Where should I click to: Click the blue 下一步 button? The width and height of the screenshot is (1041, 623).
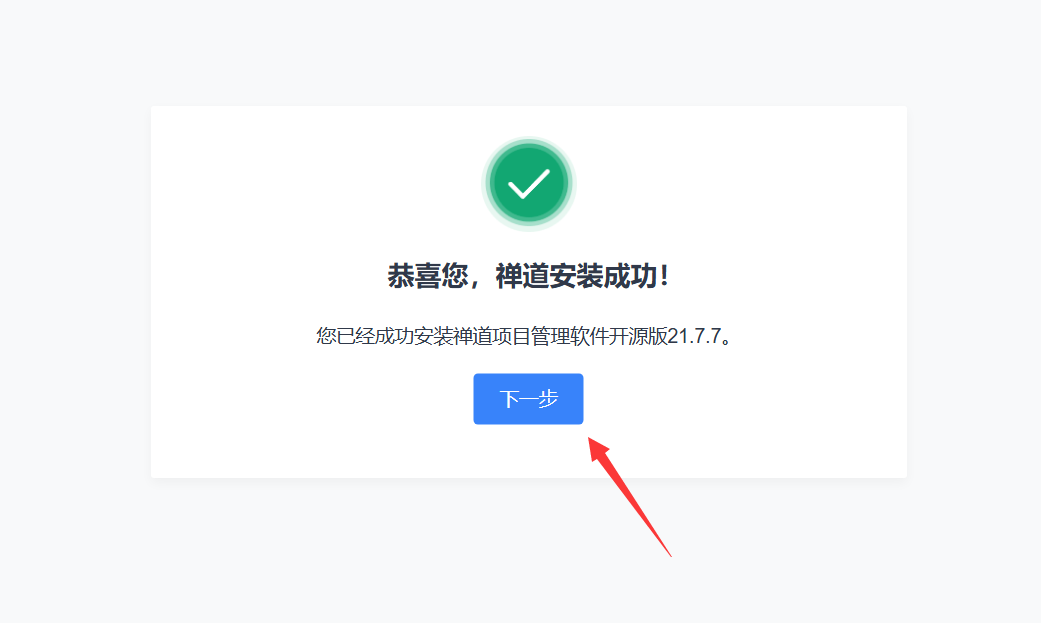[x=528, y=399]
